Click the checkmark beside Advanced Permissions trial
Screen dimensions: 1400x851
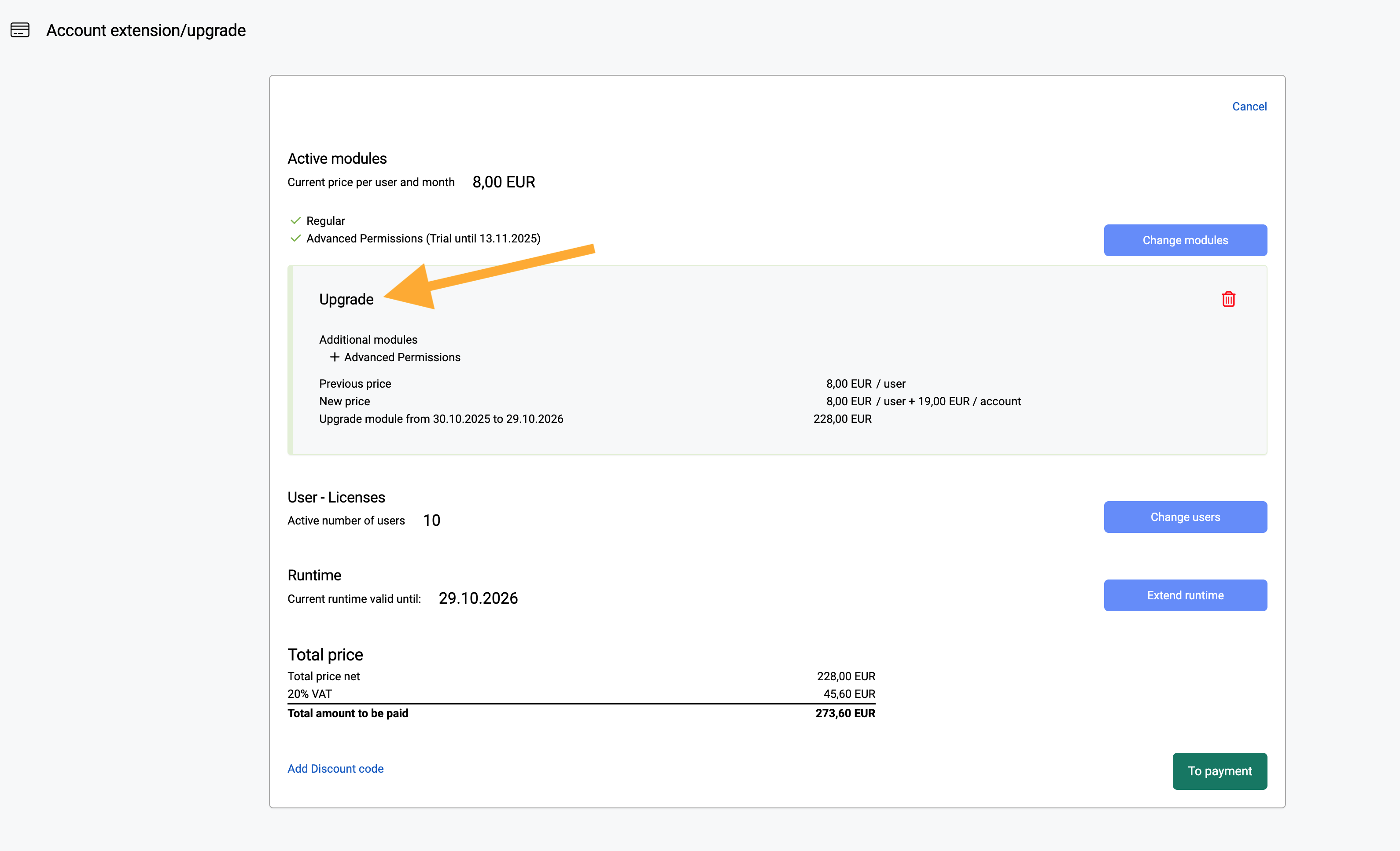[295, 238]
